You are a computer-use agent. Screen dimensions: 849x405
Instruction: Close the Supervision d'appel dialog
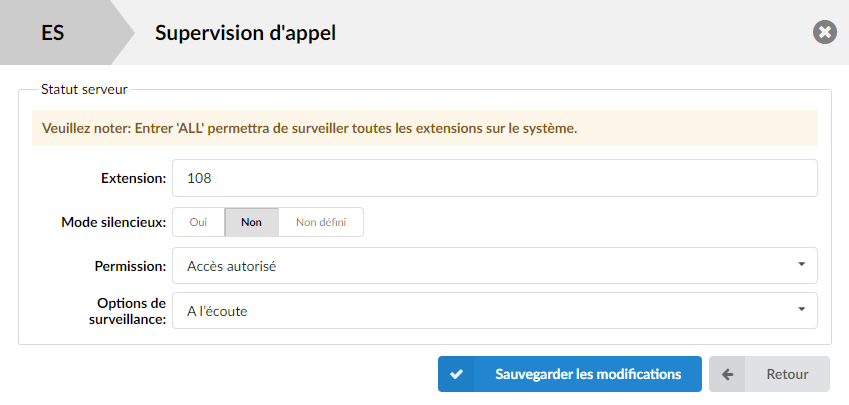(825, 33)
